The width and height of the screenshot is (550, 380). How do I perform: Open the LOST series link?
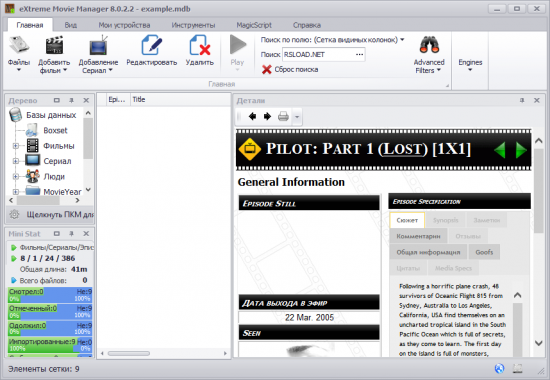point(403,149)
